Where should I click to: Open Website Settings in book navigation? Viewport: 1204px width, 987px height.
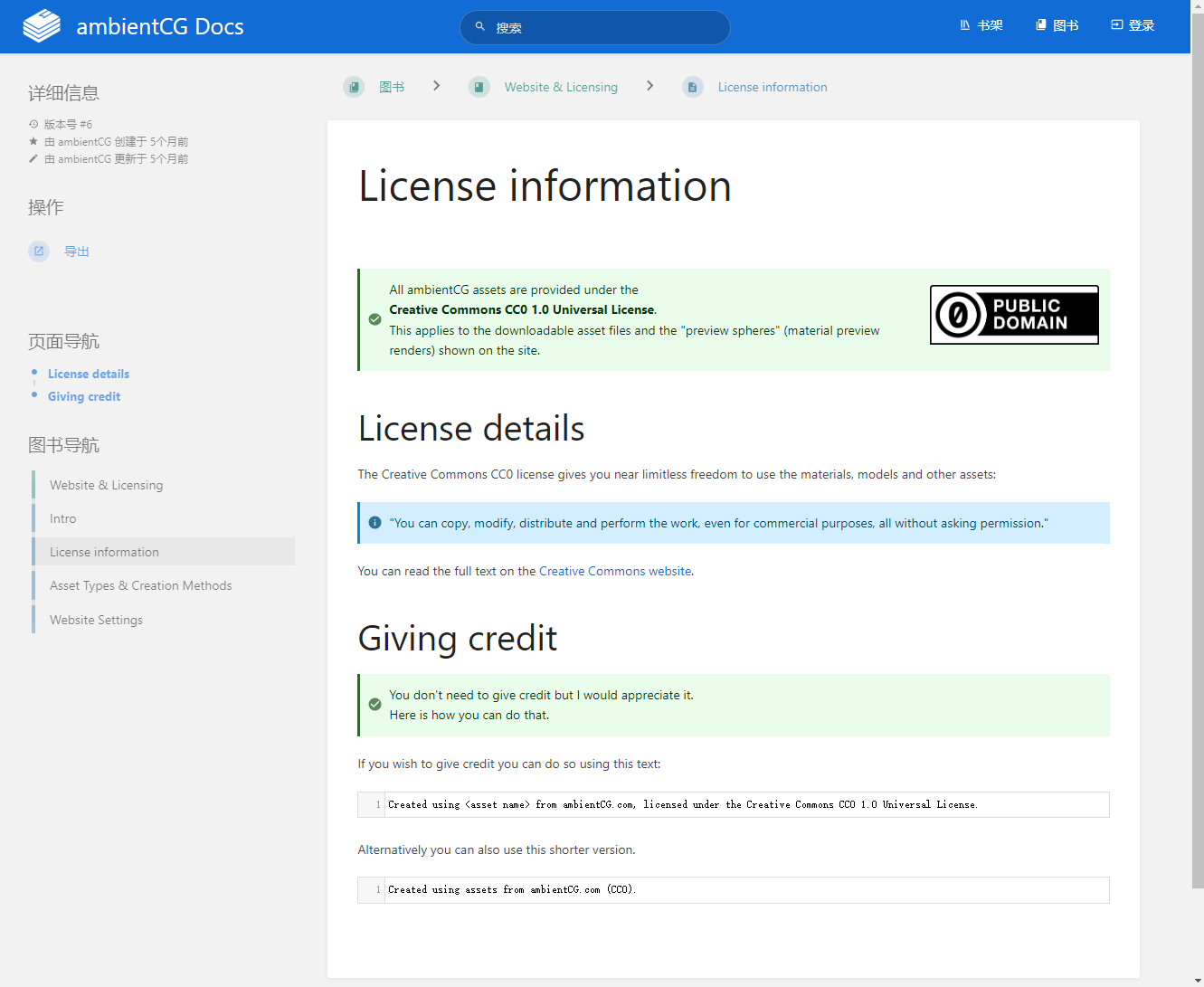[x=163, y=620]
